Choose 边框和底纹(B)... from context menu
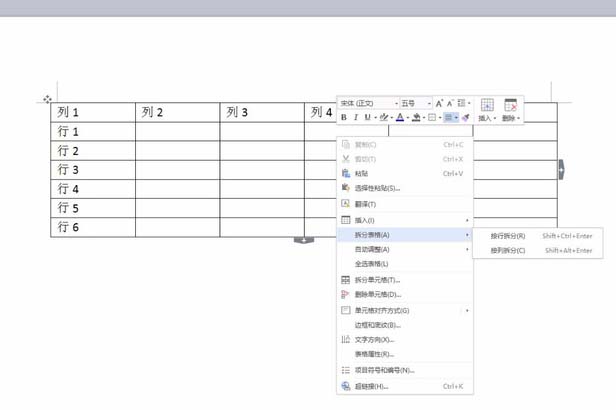The image size is (616, 410). [x=405, y=325]
